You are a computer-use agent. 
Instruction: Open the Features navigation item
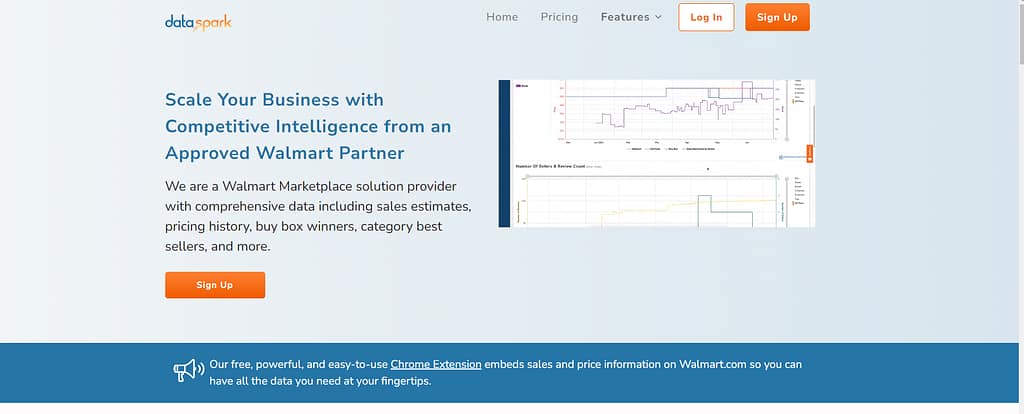(625, 17)
